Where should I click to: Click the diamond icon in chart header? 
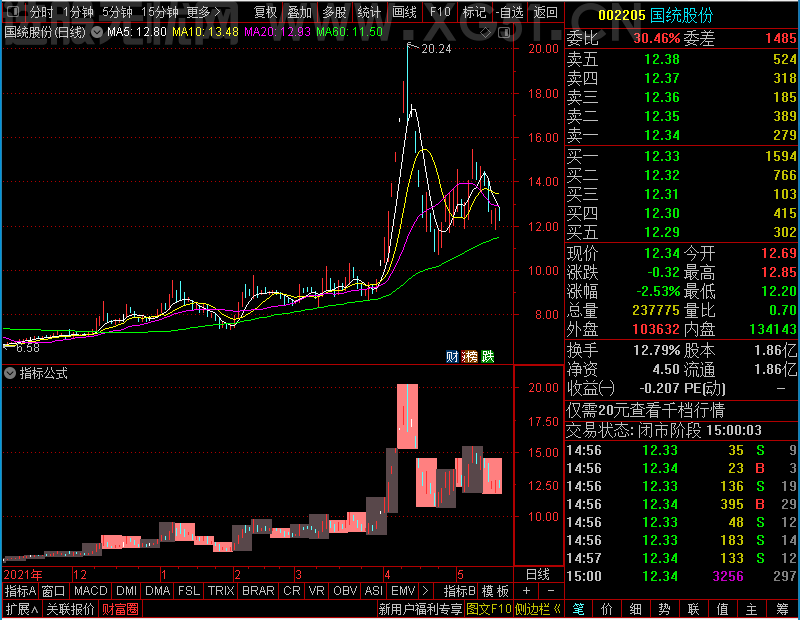(x=486, y=33)
